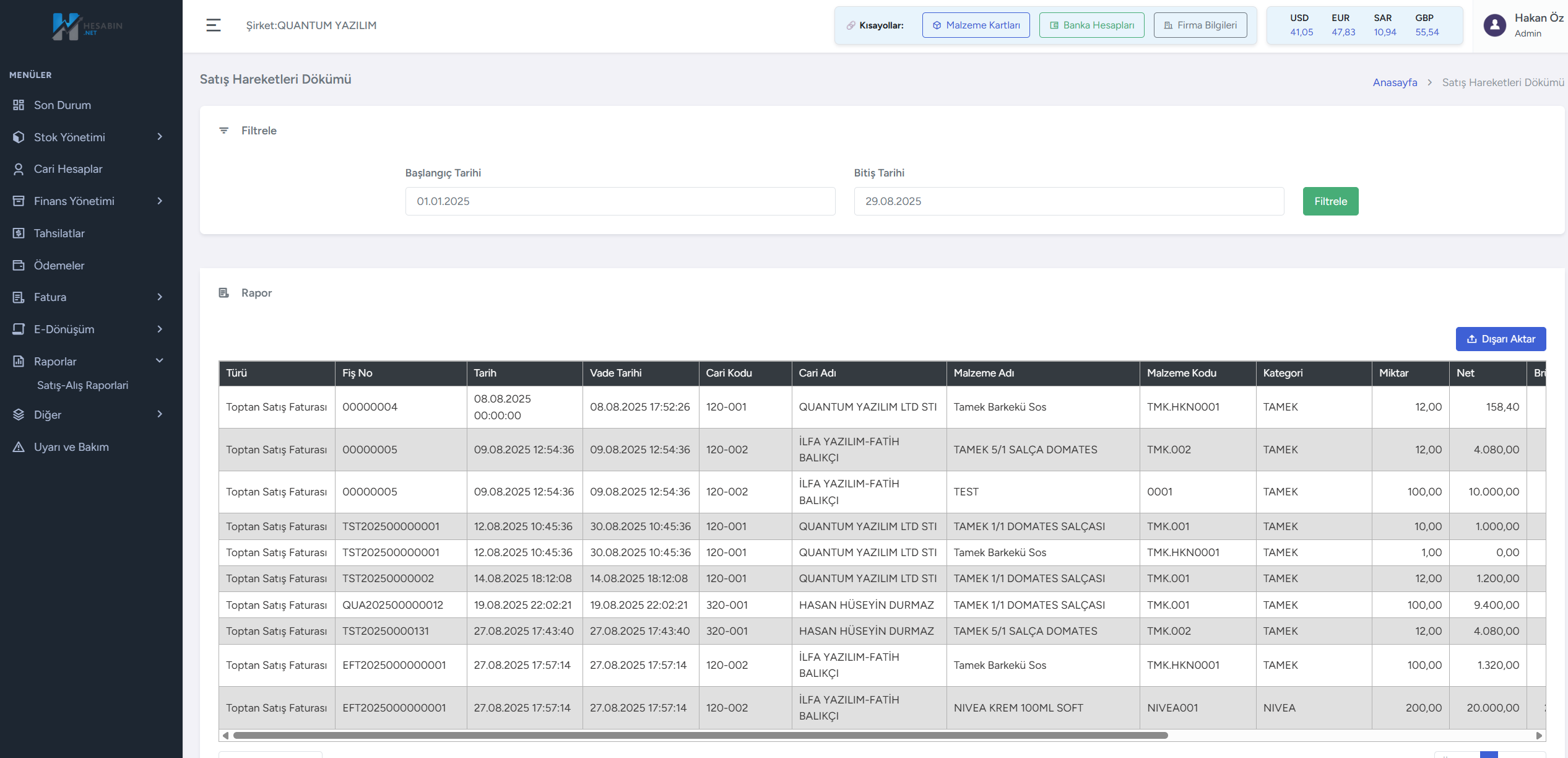1568x758 pixels.
Task: Click the Tahsilatlar sidebar icon
Action: [x=19, y=233]
